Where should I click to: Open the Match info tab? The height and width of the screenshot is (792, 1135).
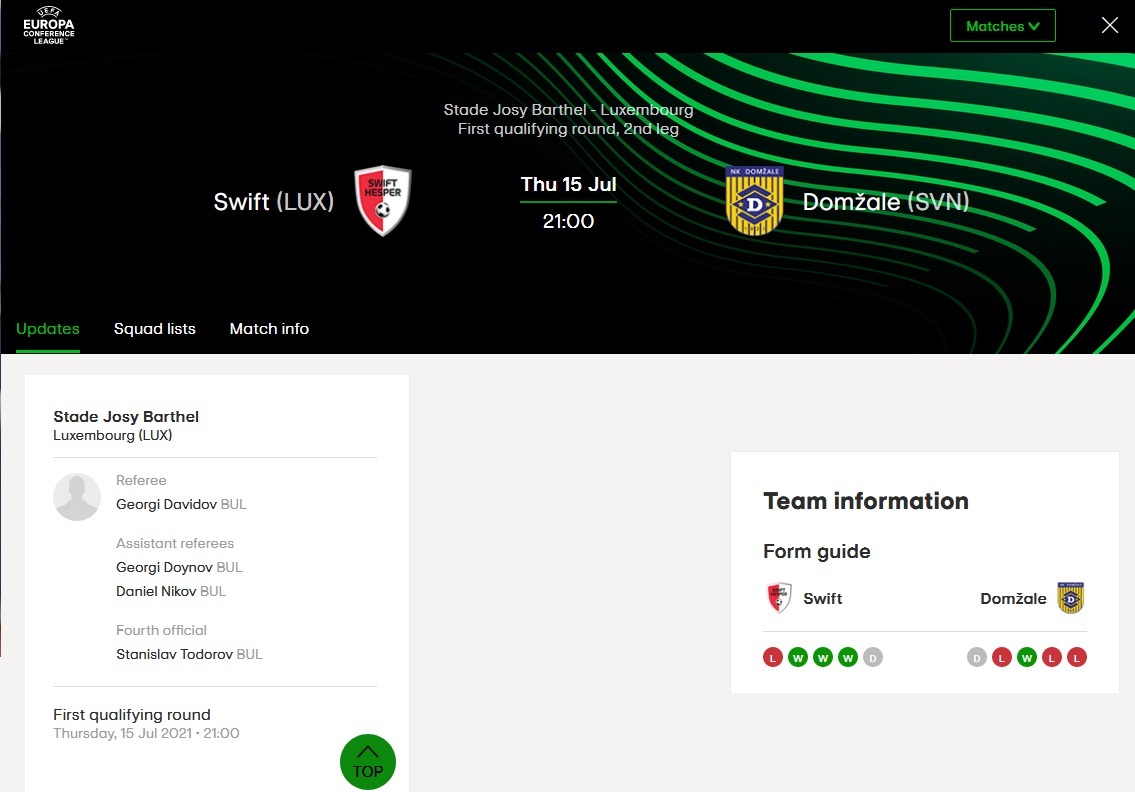coord(269,329)
